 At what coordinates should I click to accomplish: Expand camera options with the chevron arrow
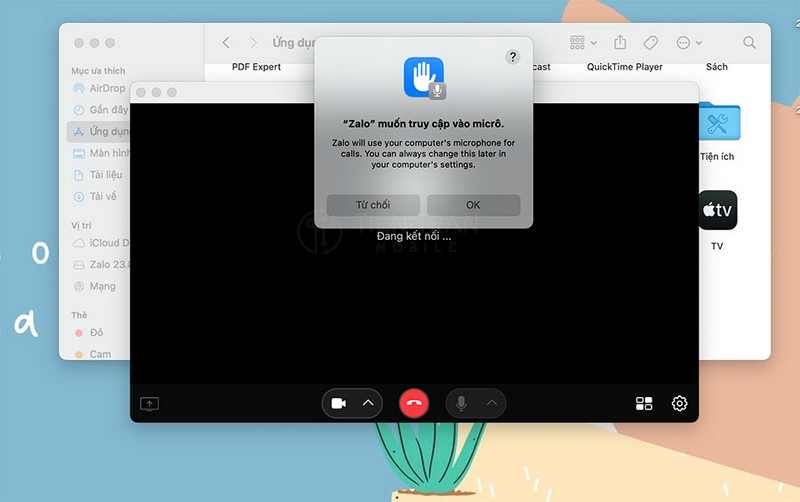tap(367, 403)
